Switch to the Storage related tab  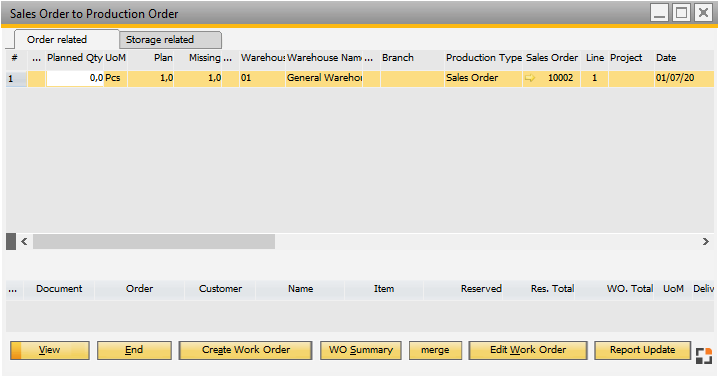click(170, 40)
